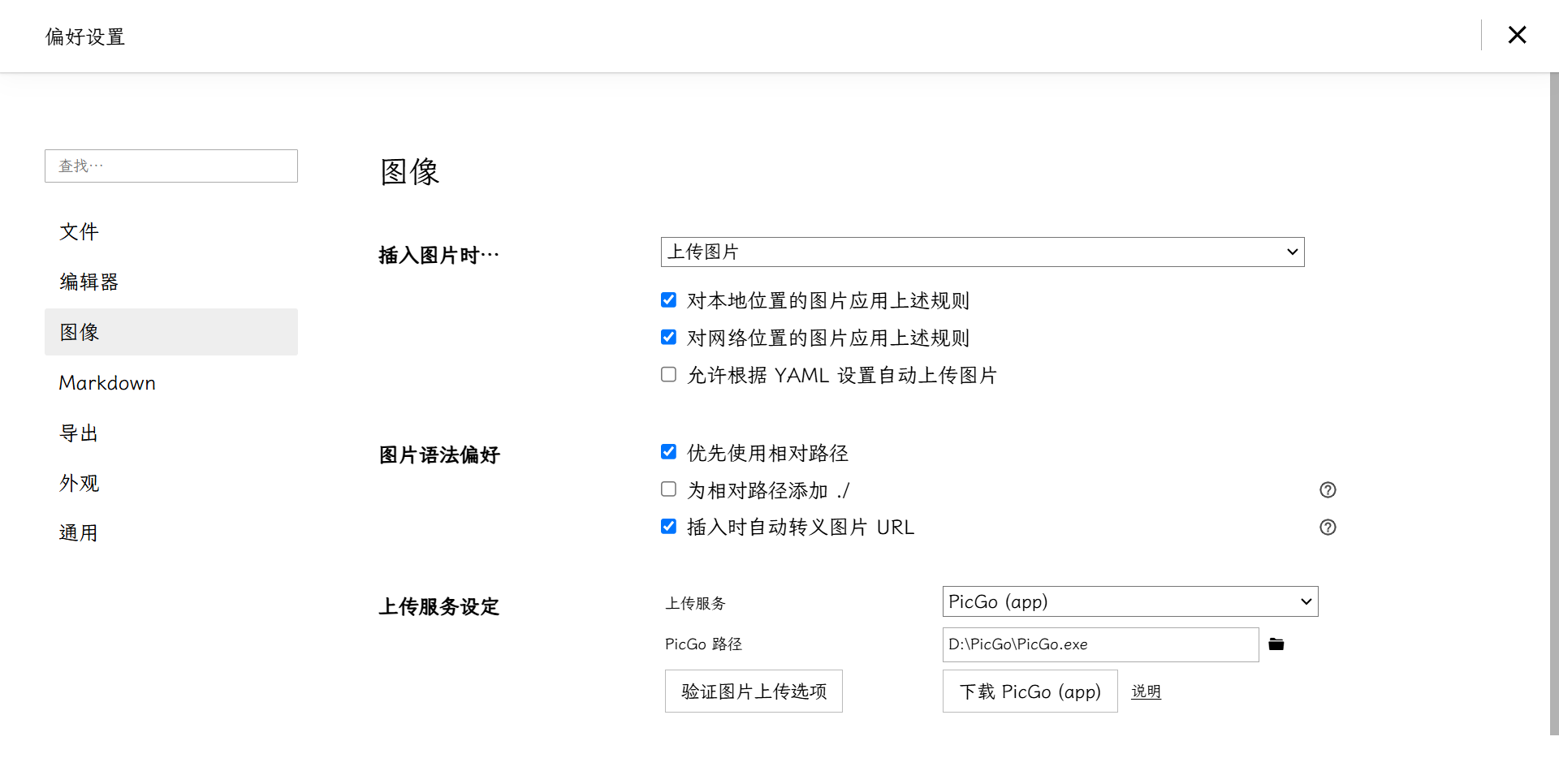Open the 外观 settings section
The height and width of the screenshot is (784, 1559).
tap(80, 484)
